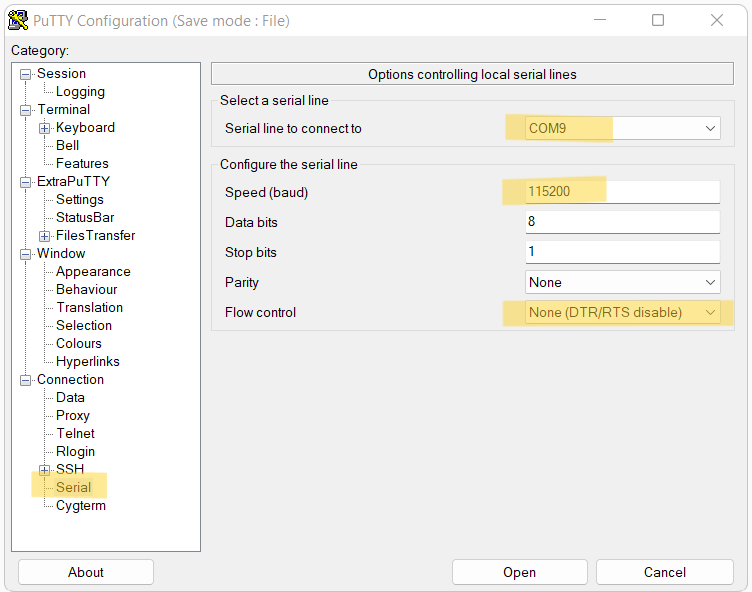Select the Session category
This screenshot has height=592, width=752.
[x=61, y=73]
